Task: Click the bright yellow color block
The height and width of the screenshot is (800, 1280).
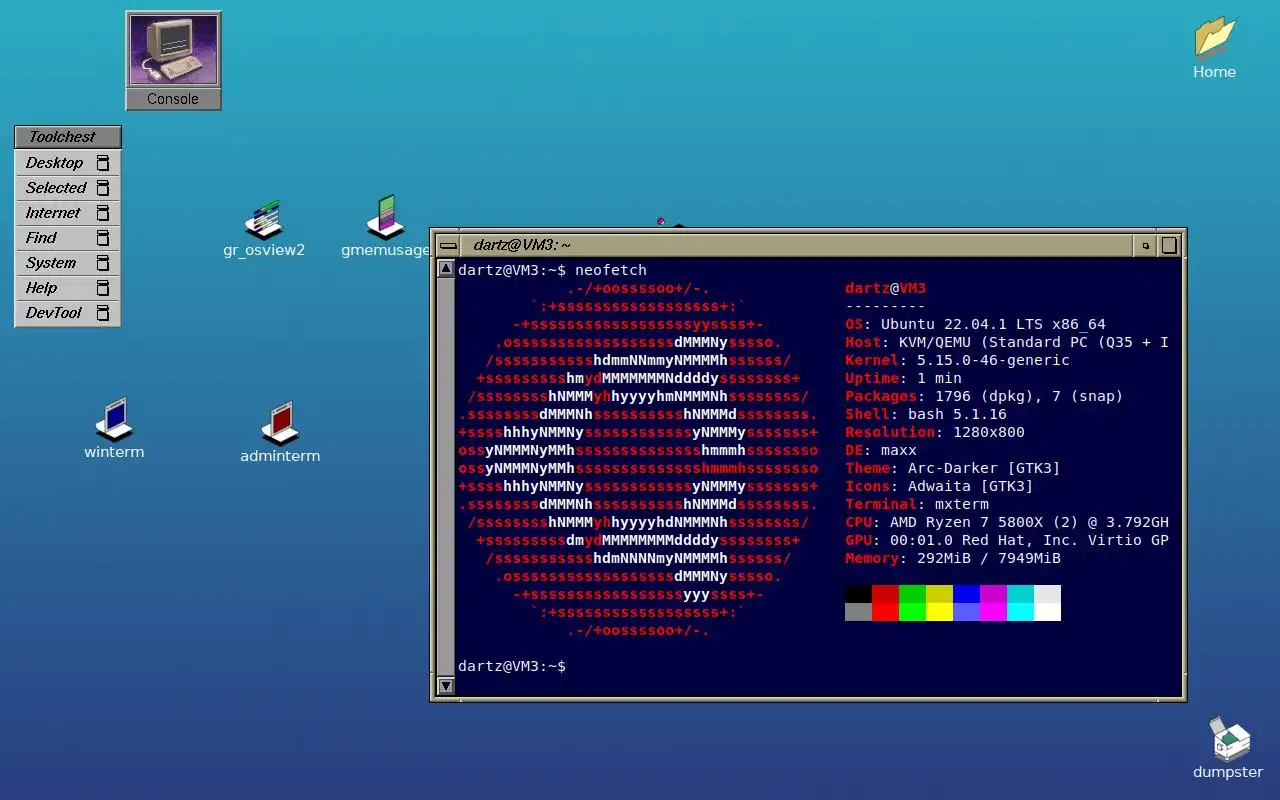Action: click(939, 612)
